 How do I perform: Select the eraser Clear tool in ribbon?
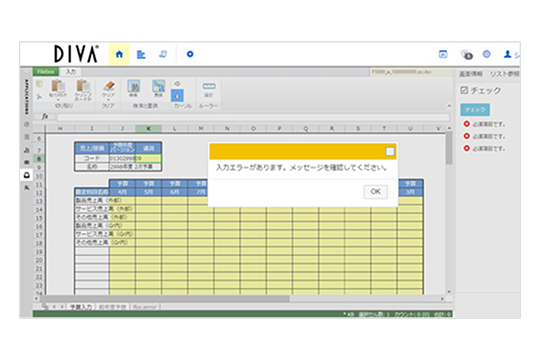[109, 85]
